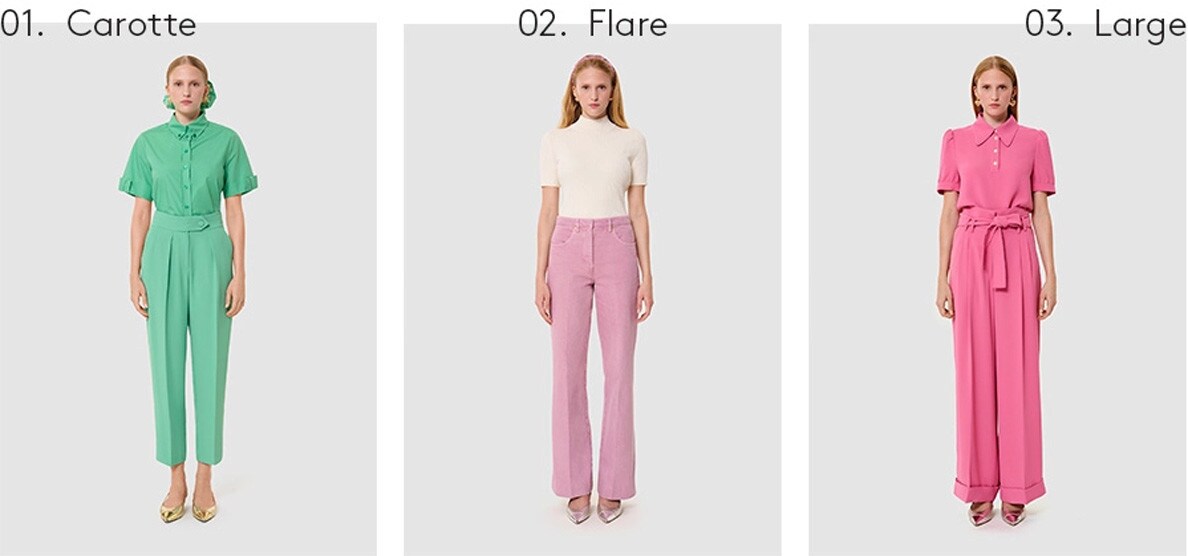
Task: Click the silver pointed heels under flare pants
Action: 594,511
